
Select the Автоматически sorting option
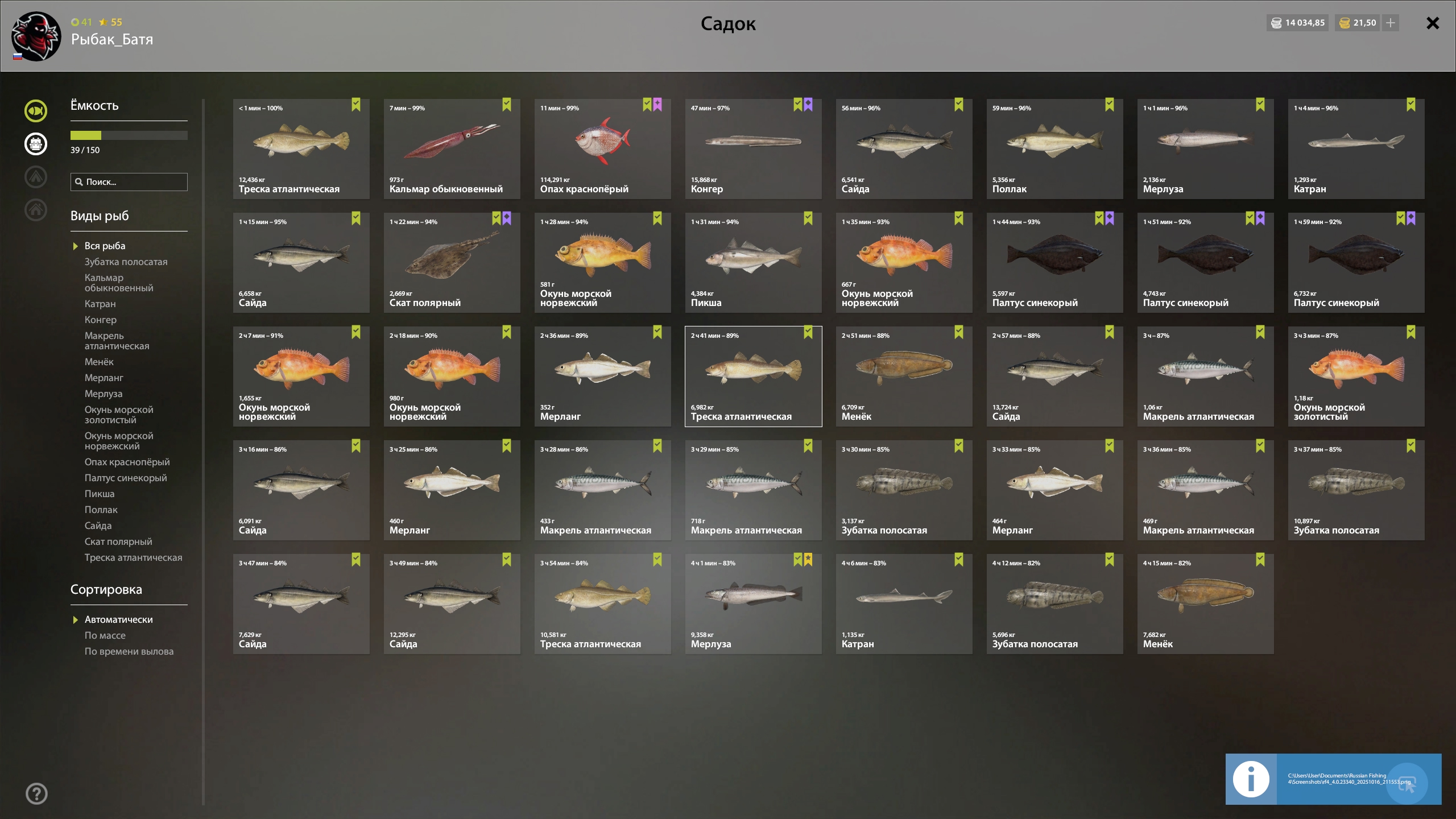[119, 619]
